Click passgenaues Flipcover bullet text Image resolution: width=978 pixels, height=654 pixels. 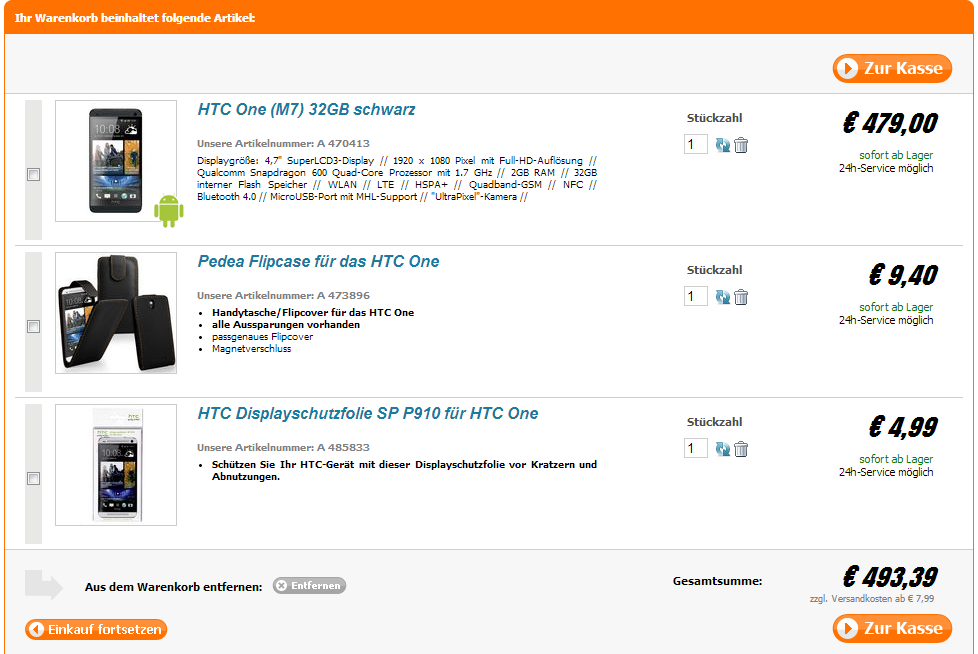(262, 337)
